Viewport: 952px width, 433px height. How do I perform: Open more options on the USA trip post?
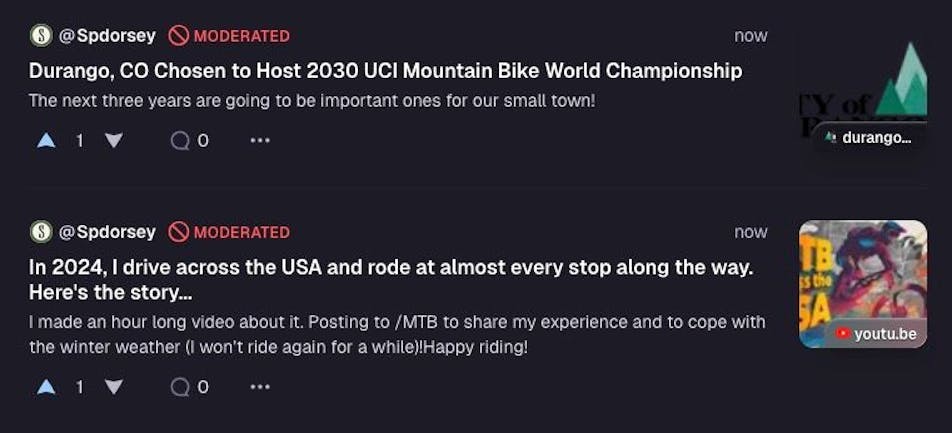point(260,387)
